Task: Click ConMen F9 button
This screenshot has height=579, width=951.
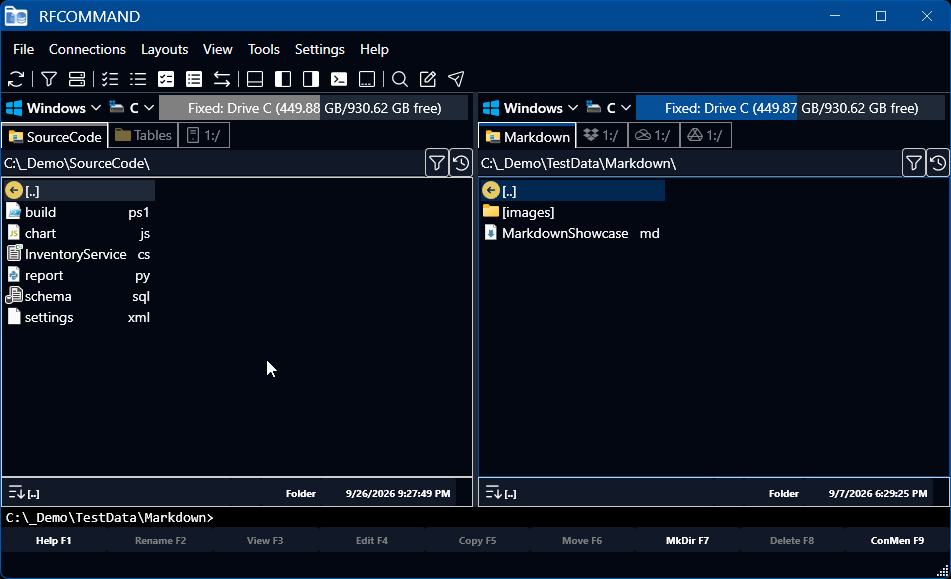Action: (897, 540)
